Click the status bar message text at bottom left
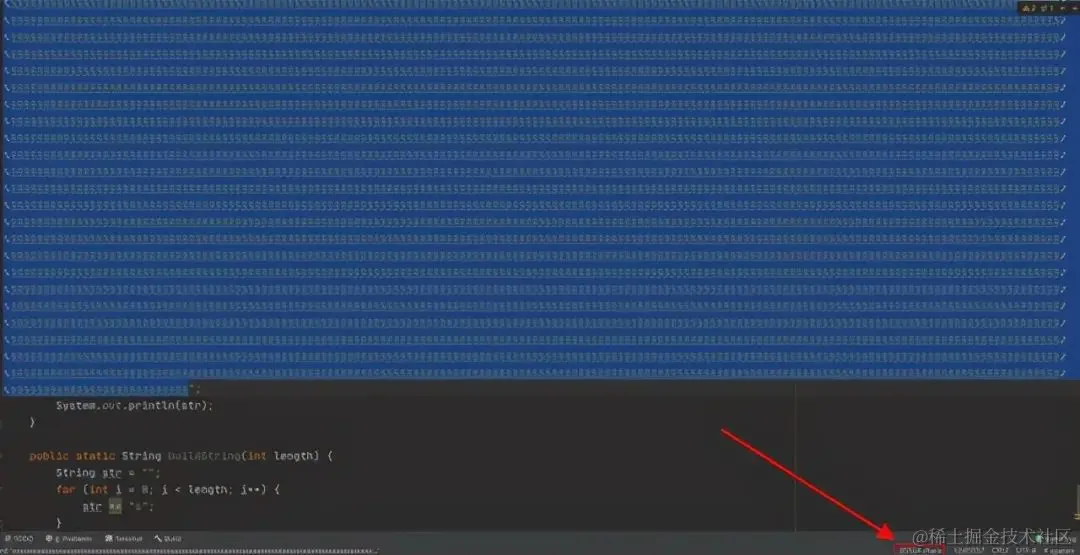This screenshot has width=1080, height=555. [190, 551]
